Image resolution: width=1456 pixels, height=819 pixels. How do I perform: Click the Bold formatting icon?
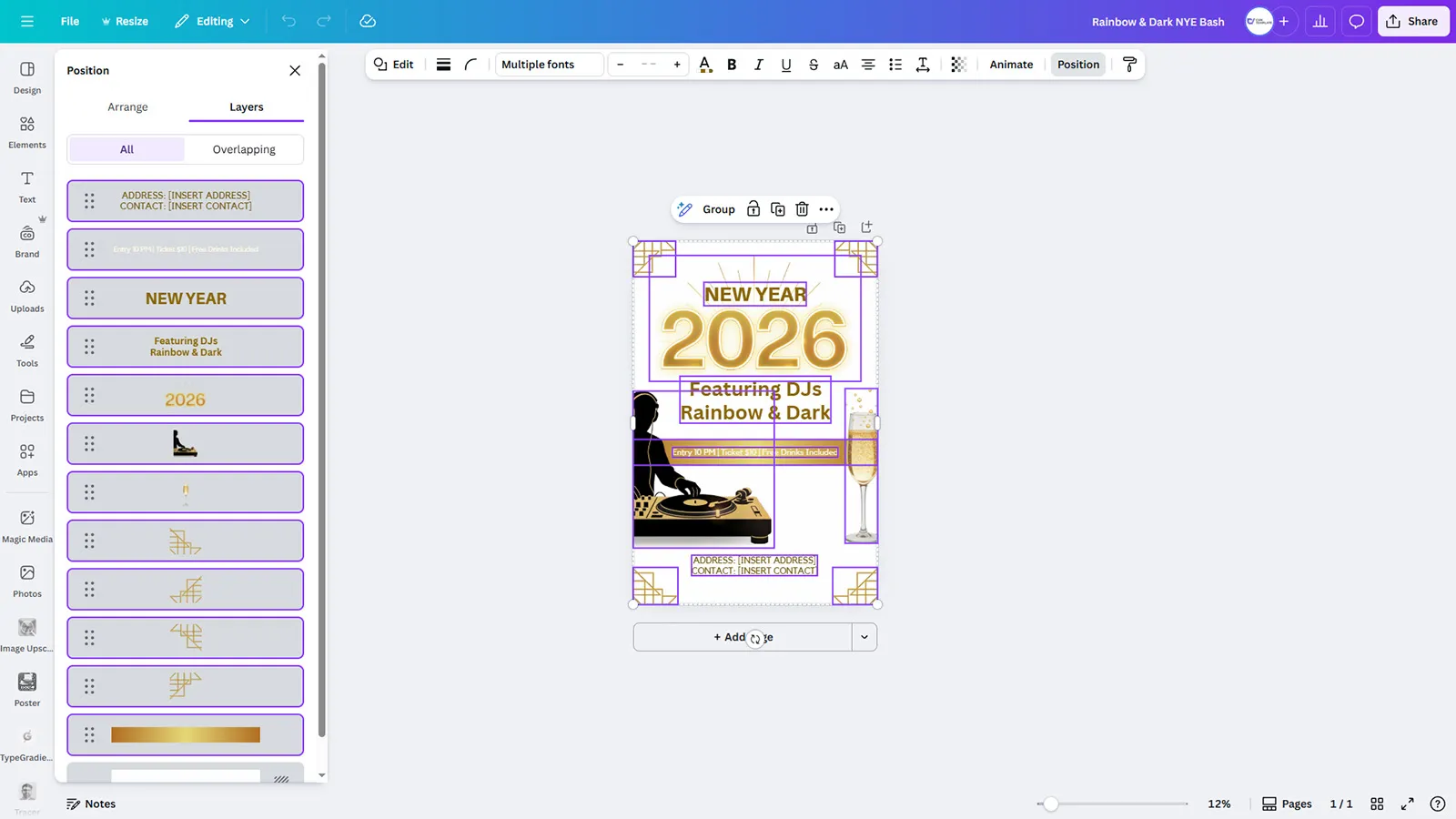click(732, 65)
